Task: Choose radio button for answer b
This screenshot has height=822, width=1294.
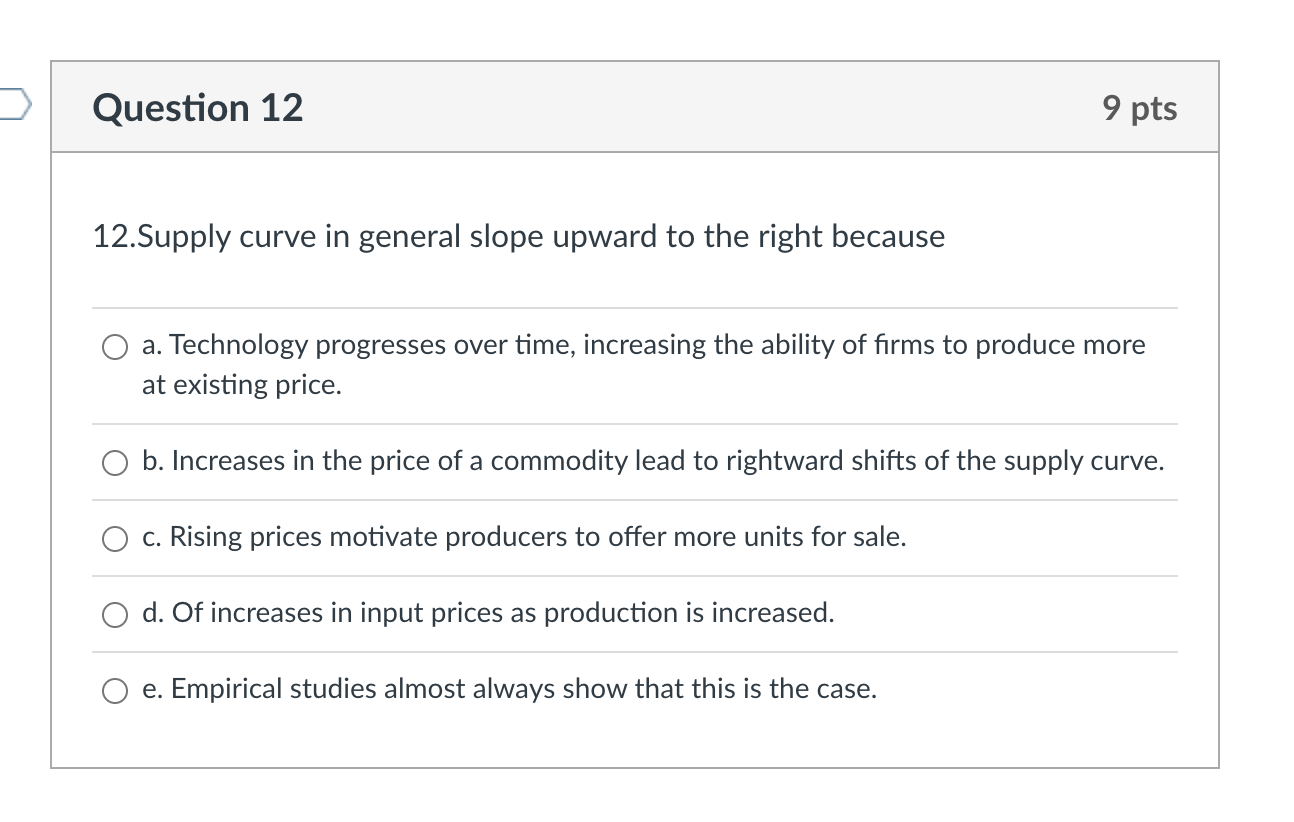Action: click(x=115, y=463)
